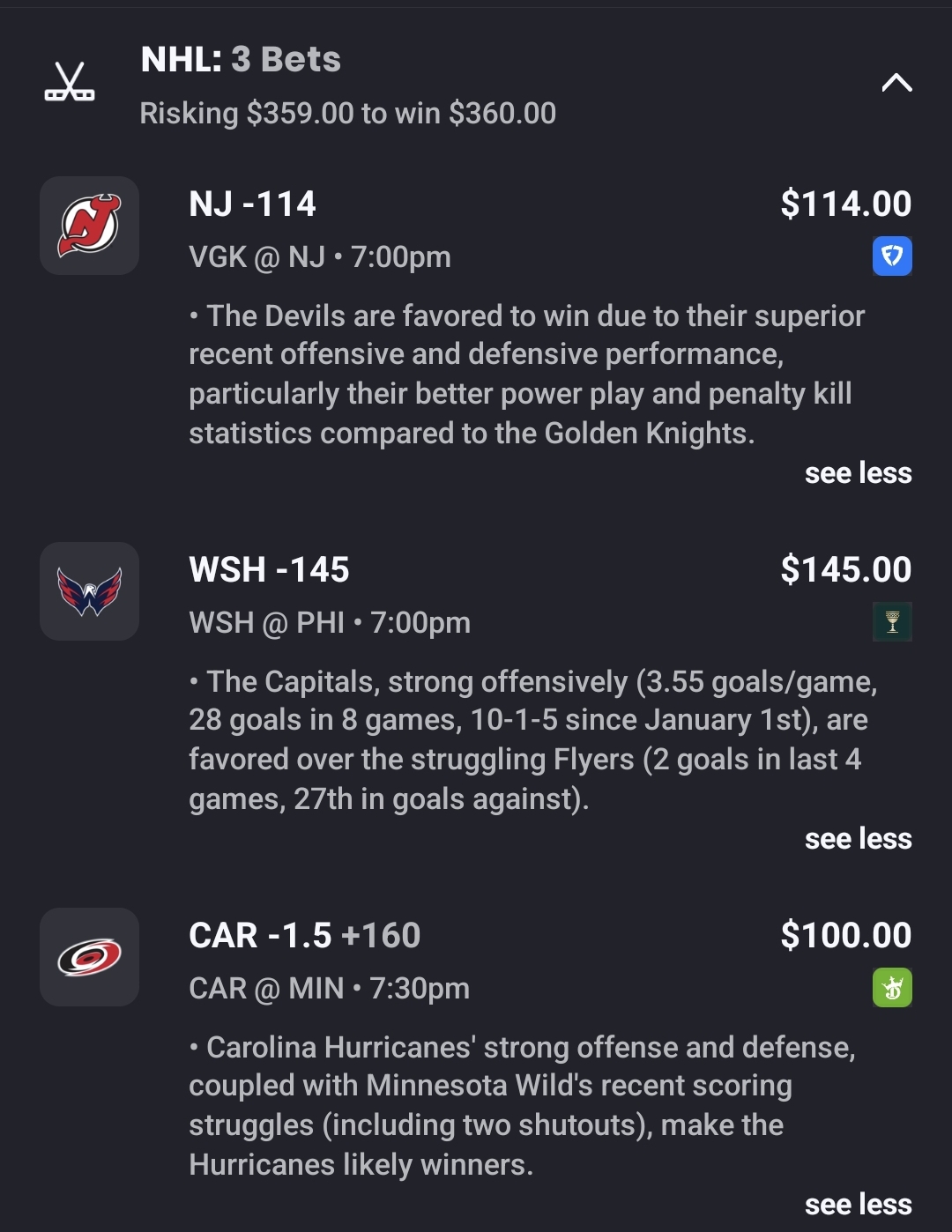This screenshot has height=1232, width=952.
Task: Tap the CAR @ MIN 7:30pm matchup
Action: point(329,989)
